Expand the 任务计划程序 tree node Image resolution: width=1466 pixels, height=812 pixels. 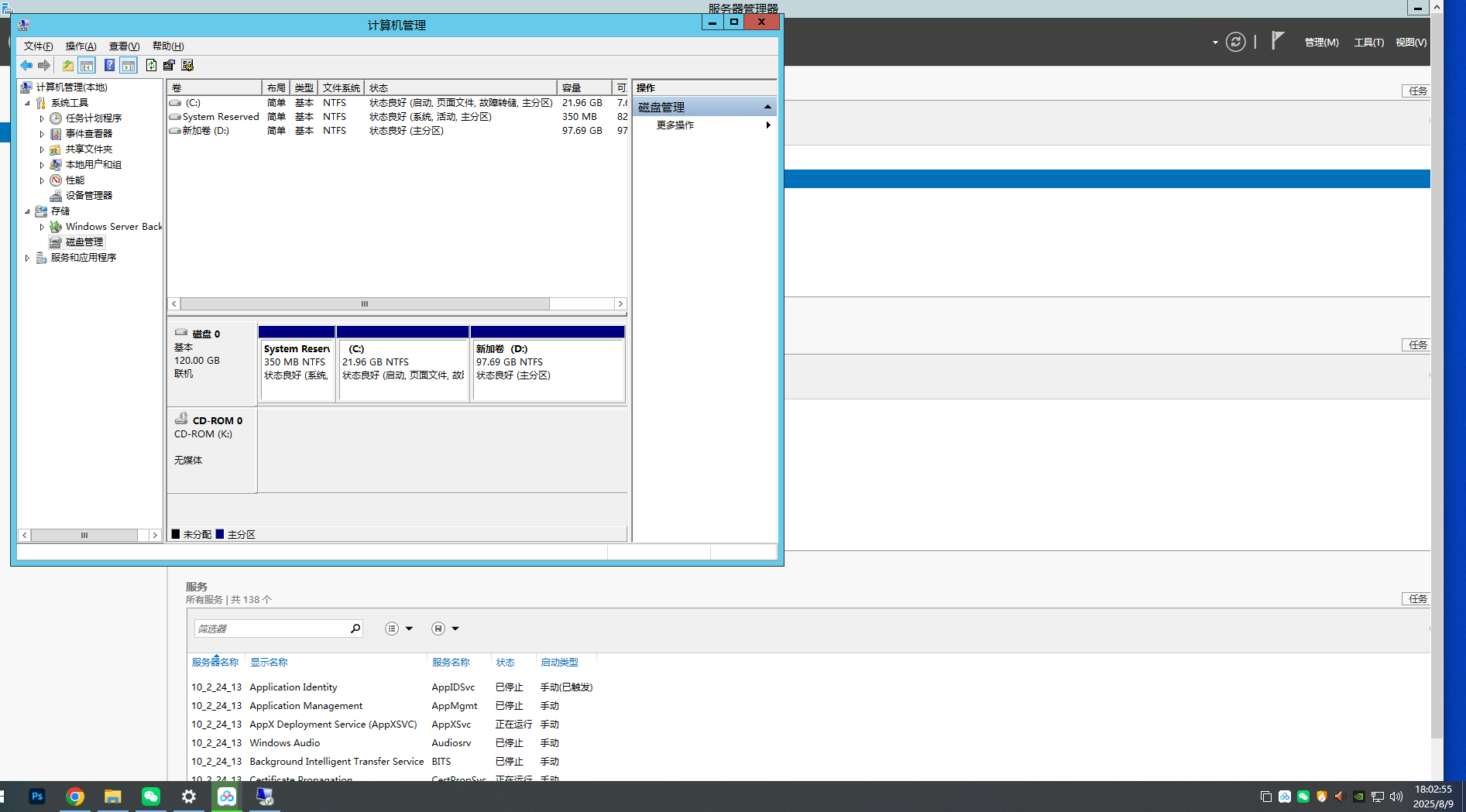tap(42, 118)
